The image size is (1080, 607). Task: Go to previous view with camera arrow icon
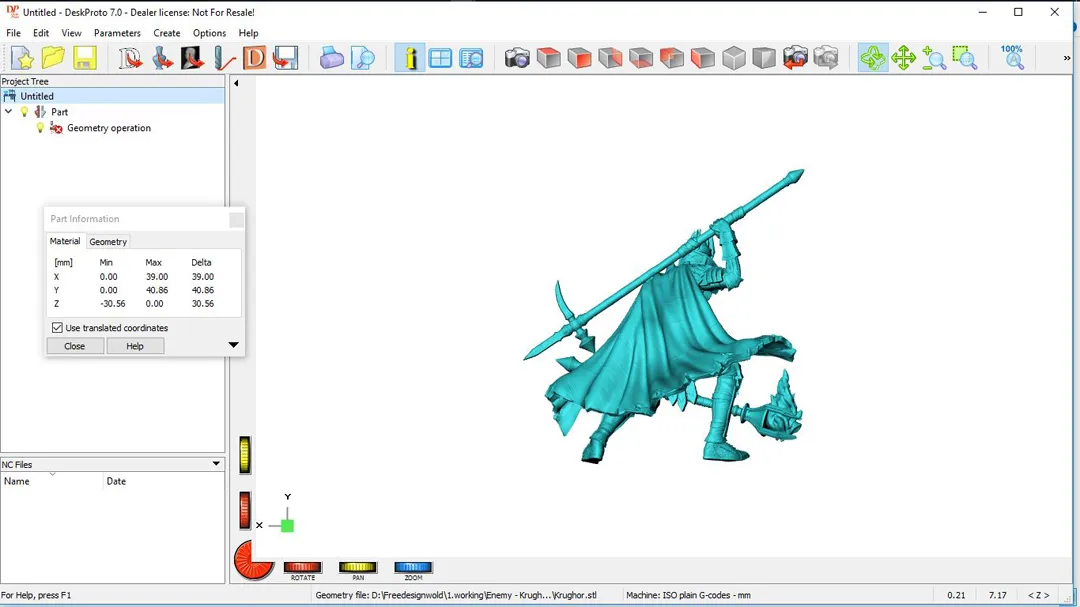tap(796, 58)
